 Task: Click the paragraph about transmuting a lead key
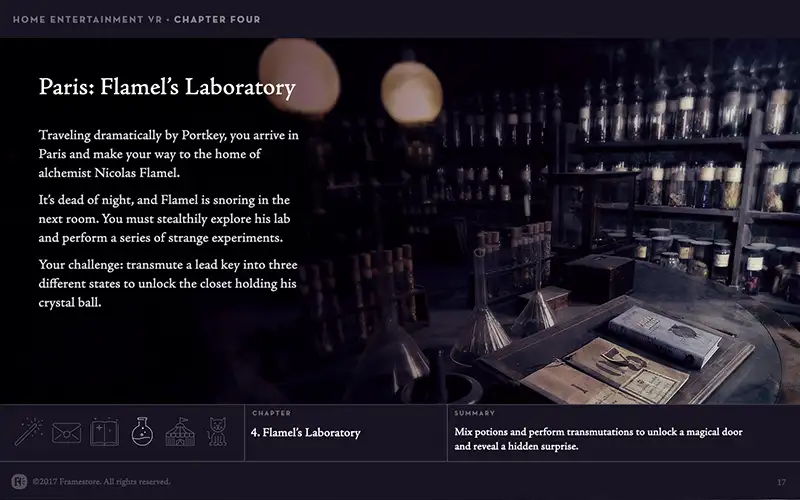[168, 283]
